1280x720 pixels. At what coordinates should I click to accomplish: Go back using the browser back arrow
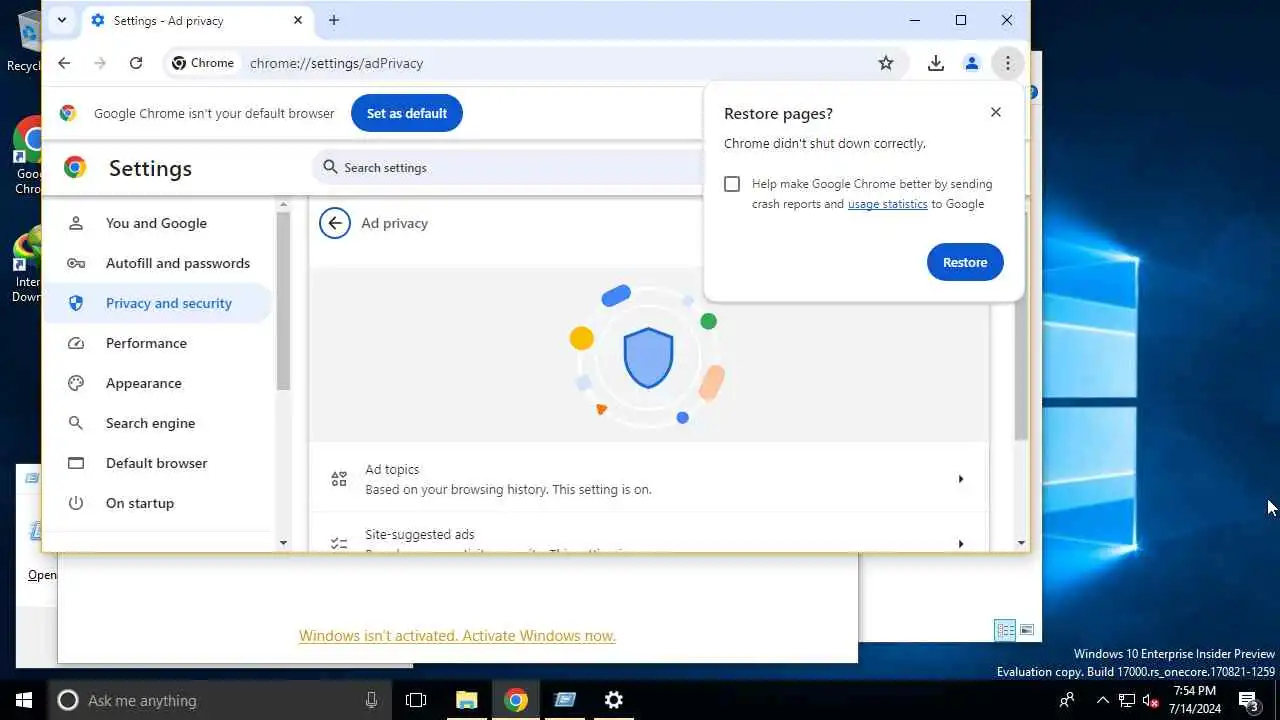tap(64, 63)
